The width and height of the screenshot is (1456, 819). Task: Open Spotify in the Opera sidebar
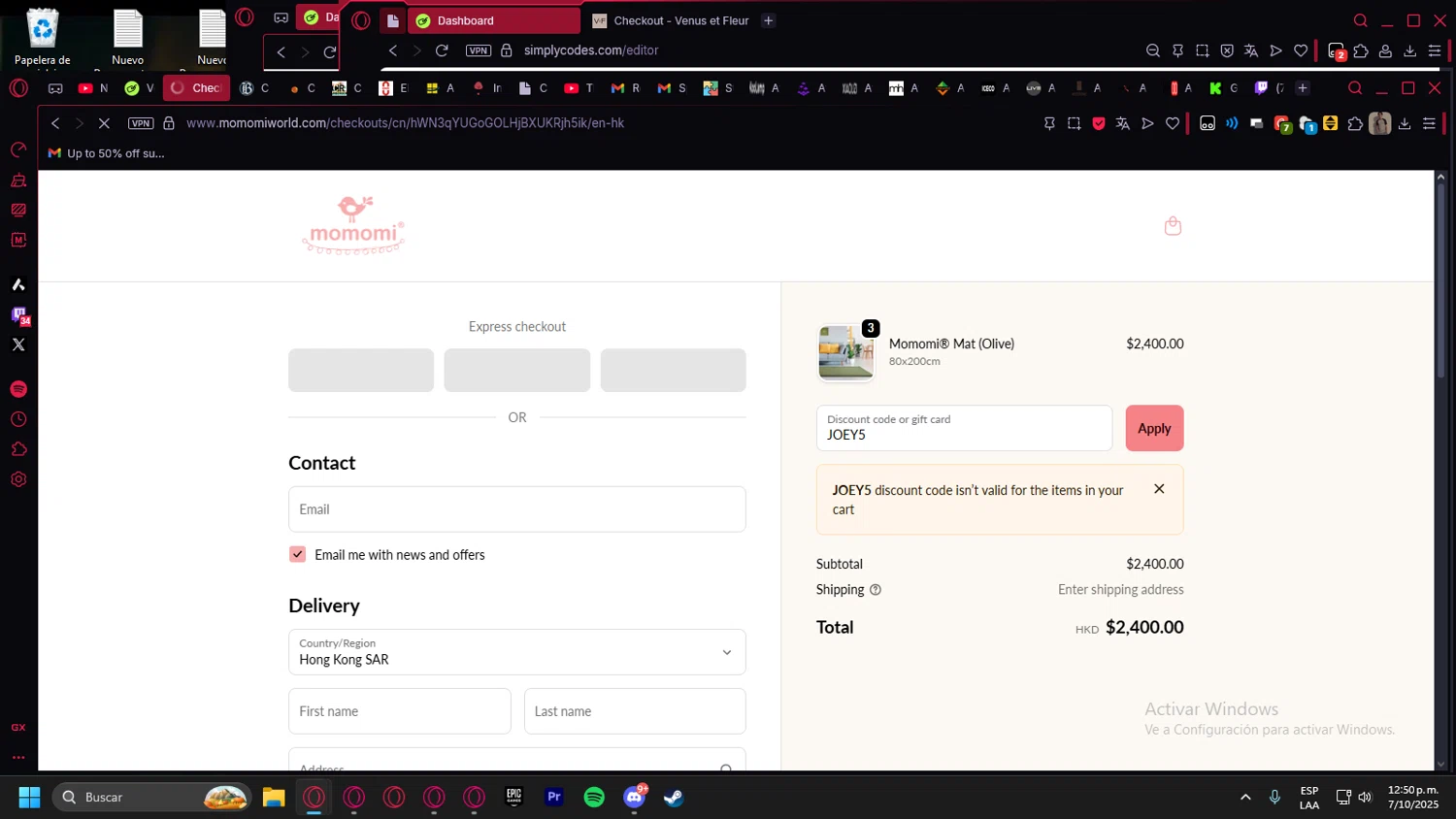18,389
